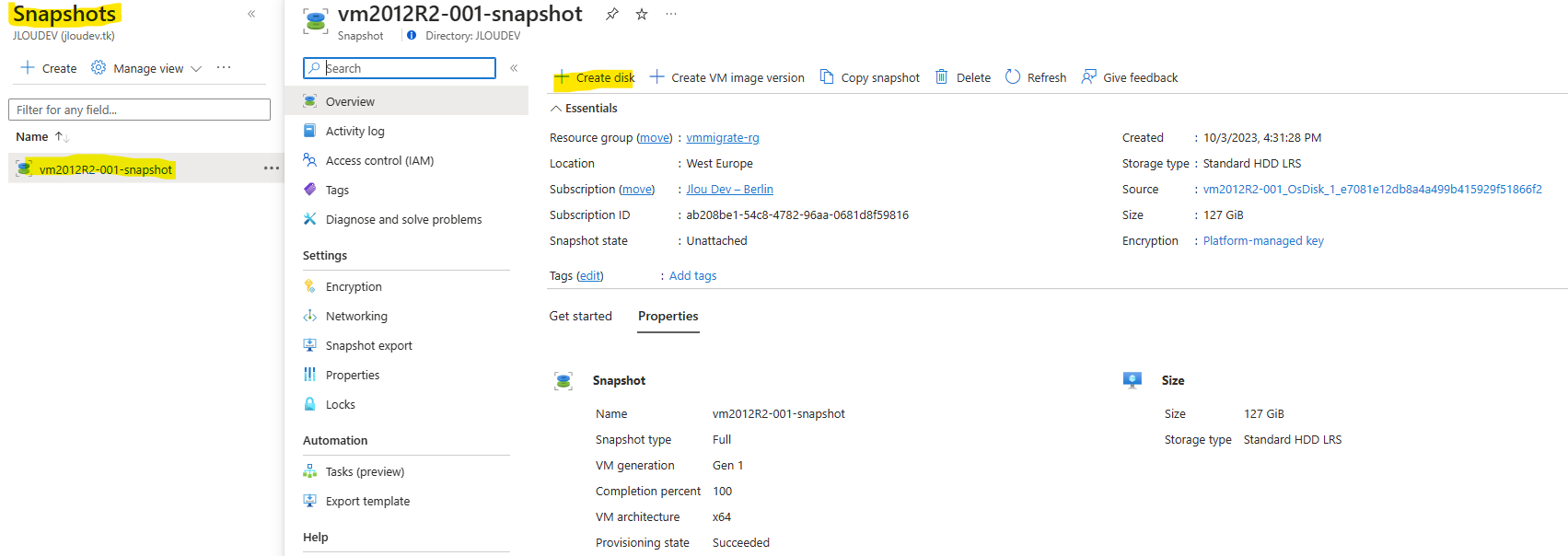Click the edit link next to Tags

tap(590, 276)
